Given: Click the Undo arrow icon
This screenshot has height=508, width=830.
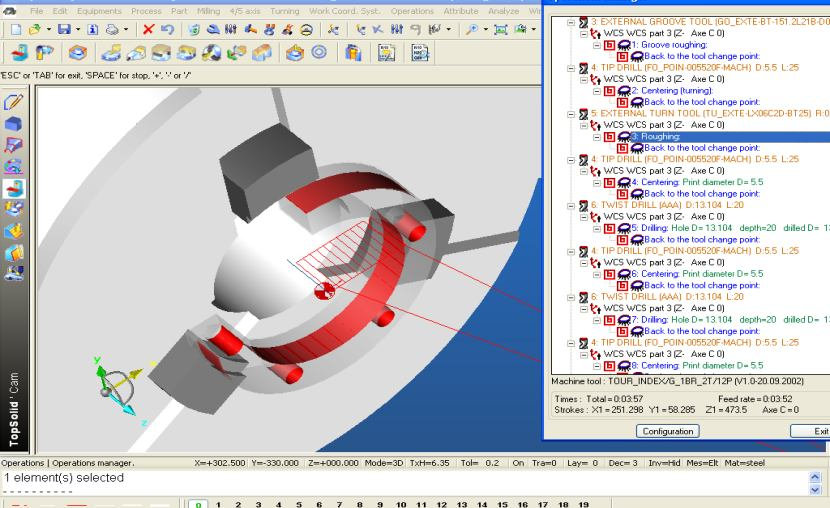Looking at the screenshot, I should click(x=167, y=30).
